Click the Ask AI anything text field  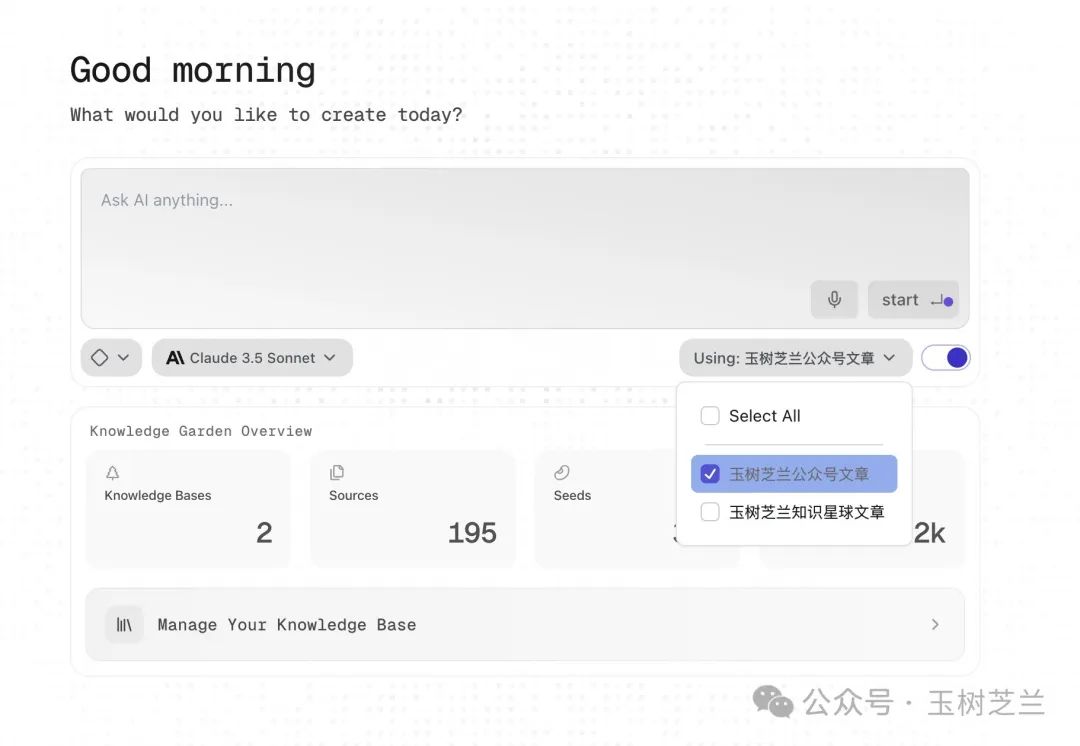pyautogui.click(x=525, y=248)
